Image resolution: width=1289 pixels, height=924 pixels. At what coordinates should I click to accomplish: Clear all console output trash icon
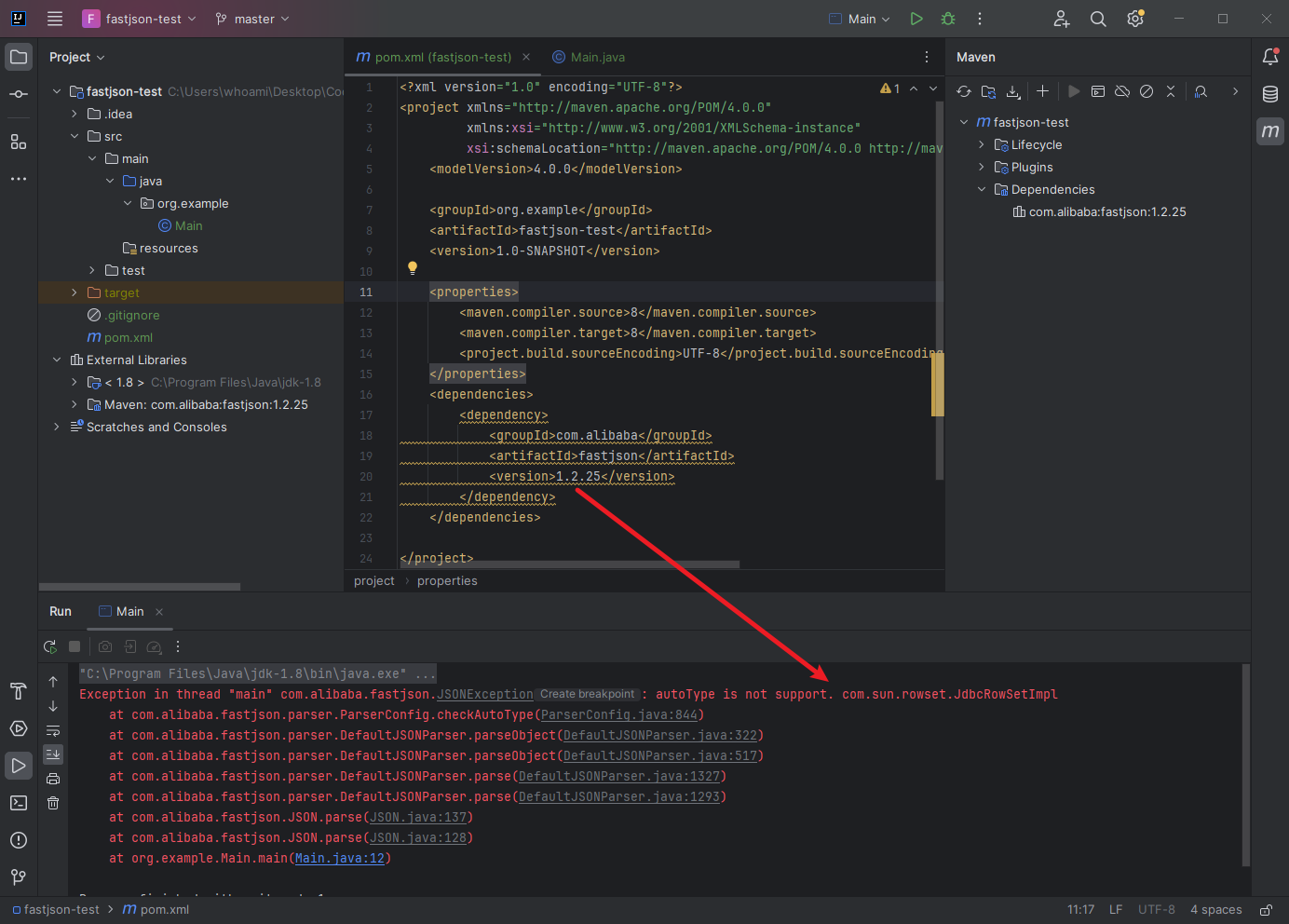(x=53, y=803)
